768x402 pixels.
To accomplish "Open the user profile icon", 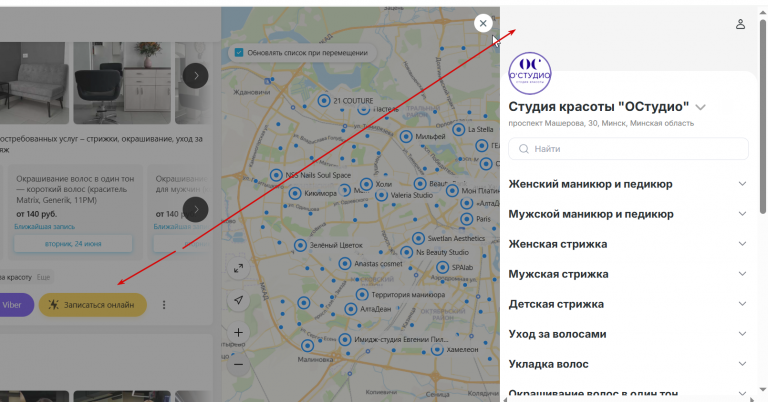I will (740, 24).
